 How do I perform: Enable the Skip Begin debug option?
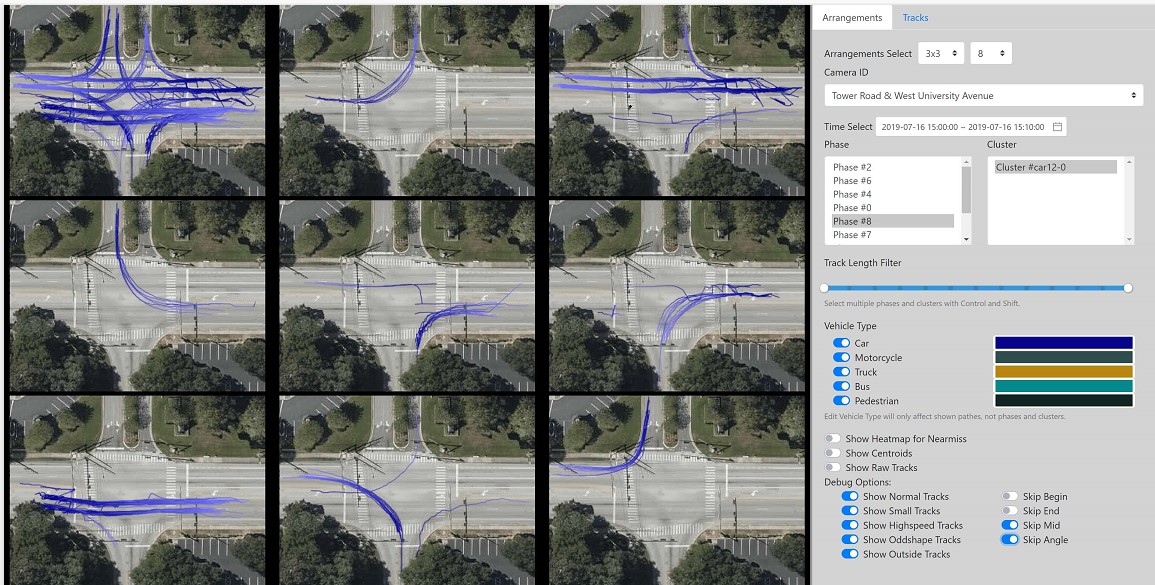point(1010,497)
